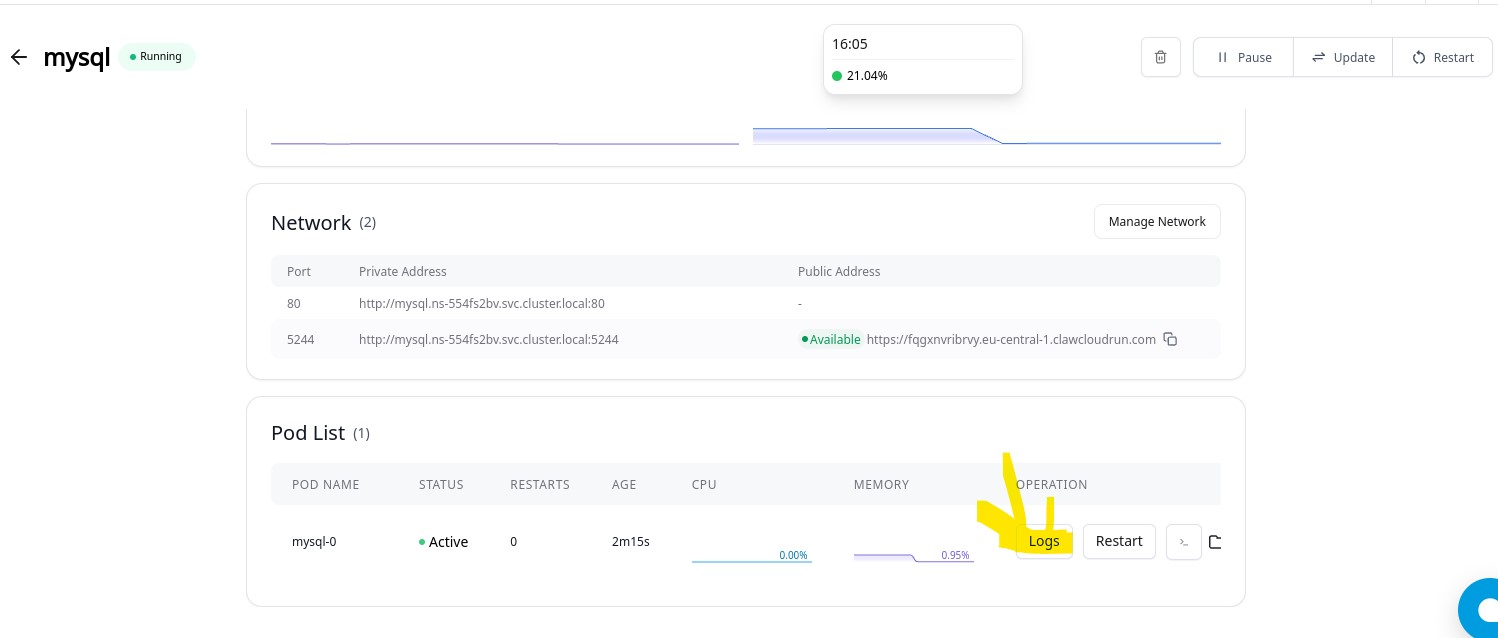Click the back arrow beside mysql
This screenshot has height=638, width=1498.
[18, 58]
